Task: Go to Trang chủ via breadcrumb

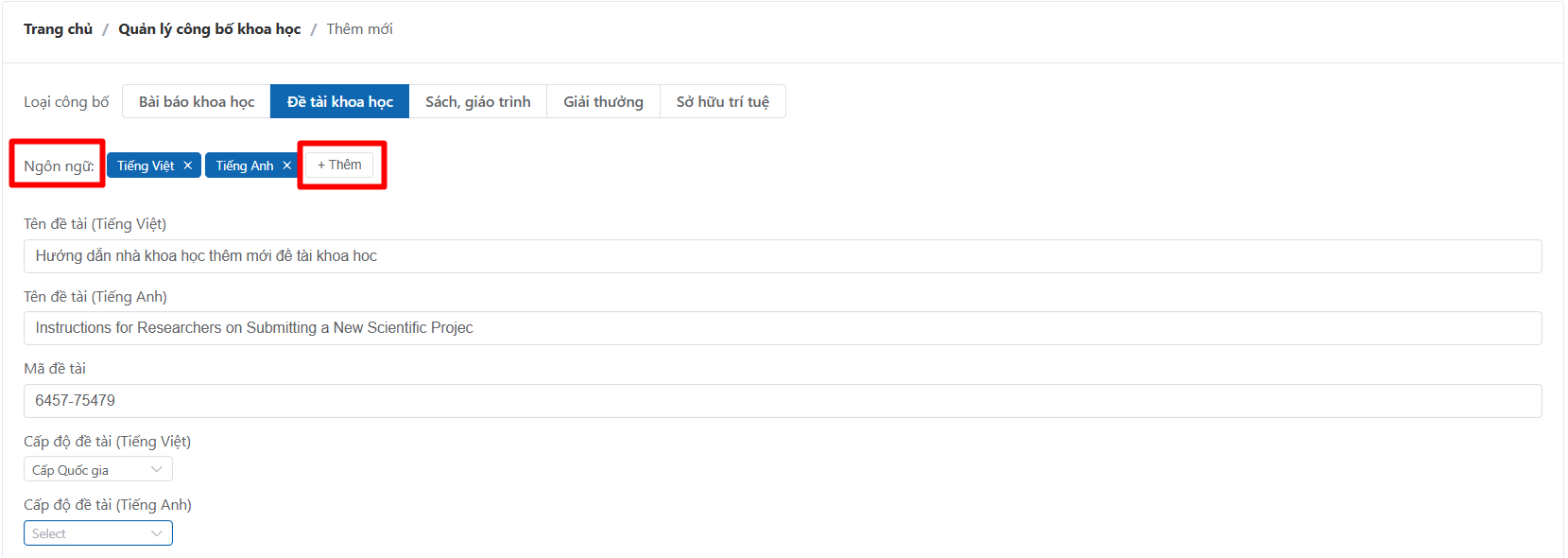Action: [58, 29]
